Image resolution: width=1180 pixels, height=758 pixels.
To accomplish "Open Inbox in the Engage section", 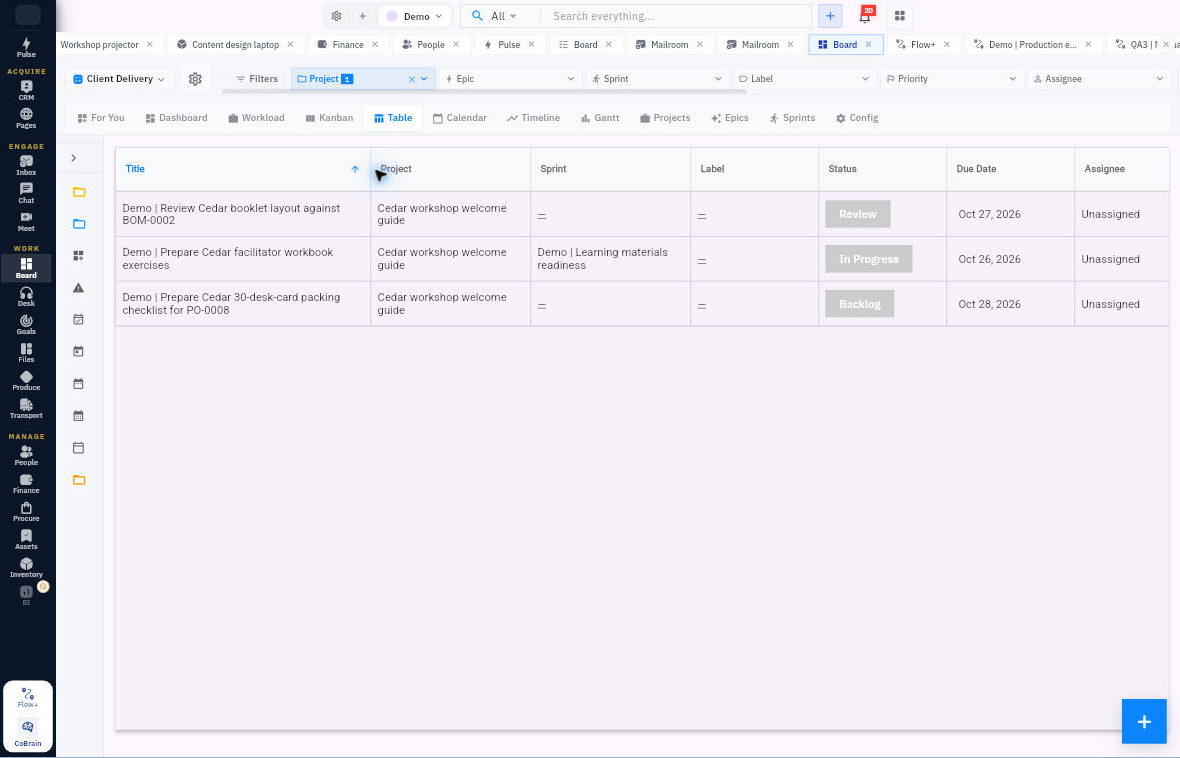I will [26, 166].
